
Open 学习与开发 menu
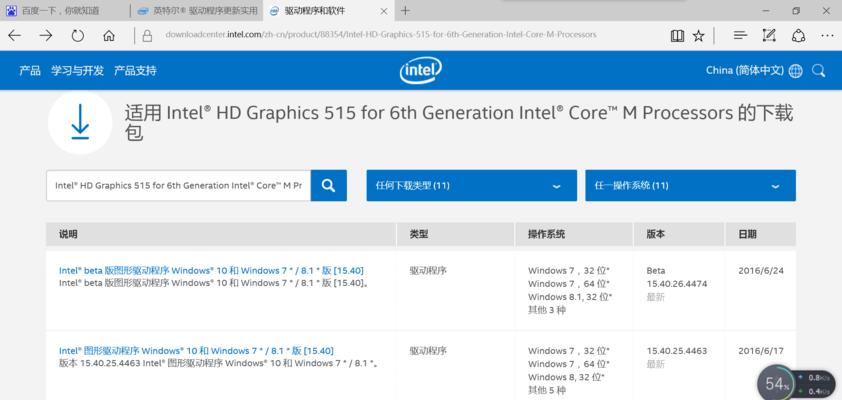click(x=77, y=70)
